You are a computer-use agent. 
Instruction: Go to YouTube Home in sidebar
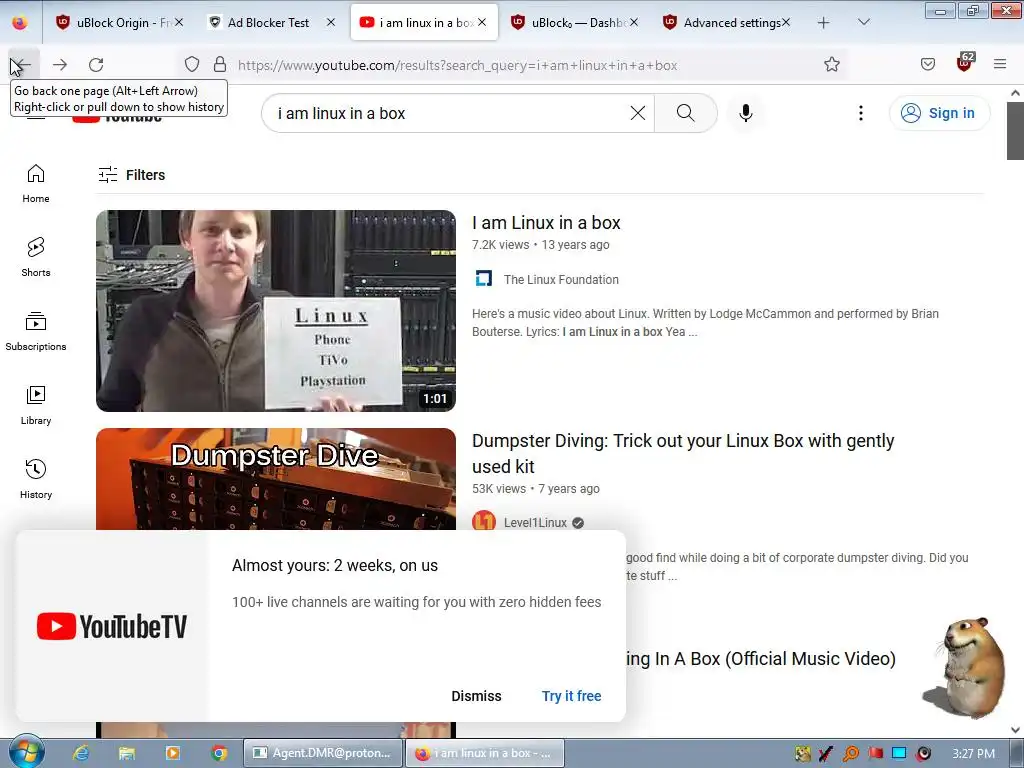(36, 184)
